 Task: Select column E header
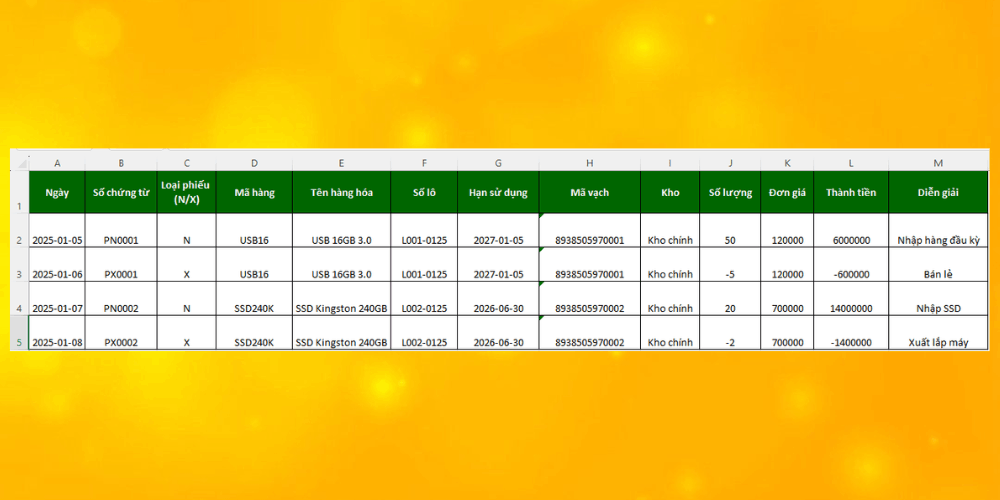pos(342,164)
